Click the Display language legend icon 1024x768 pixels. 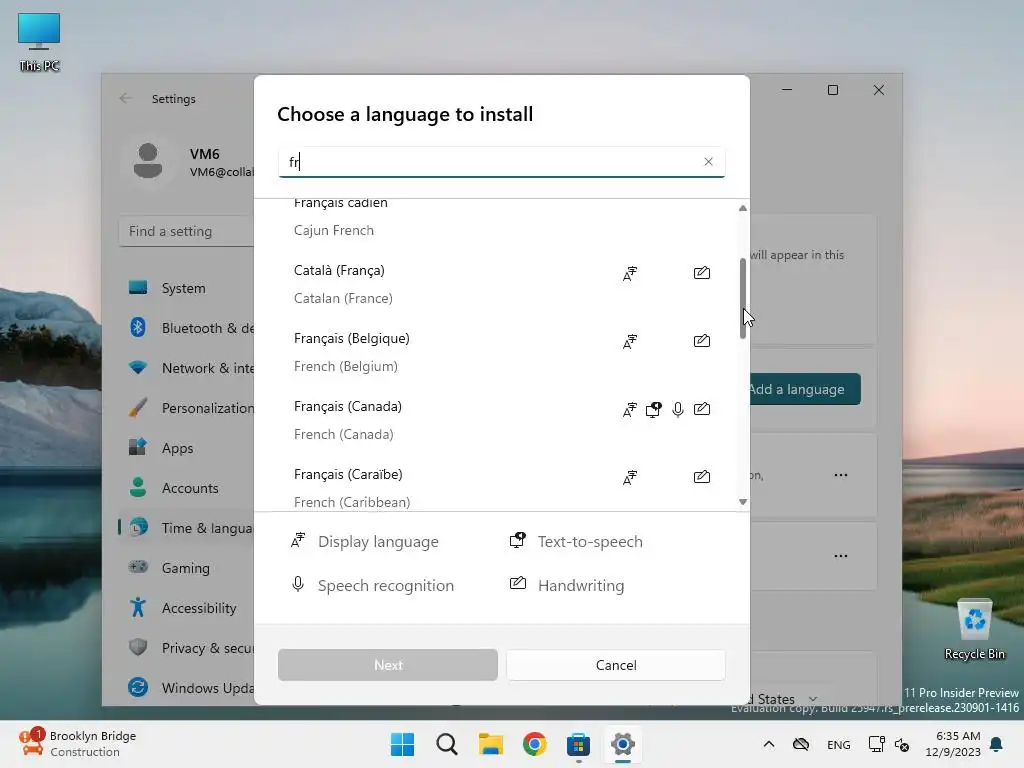click(x=298, y=541)
